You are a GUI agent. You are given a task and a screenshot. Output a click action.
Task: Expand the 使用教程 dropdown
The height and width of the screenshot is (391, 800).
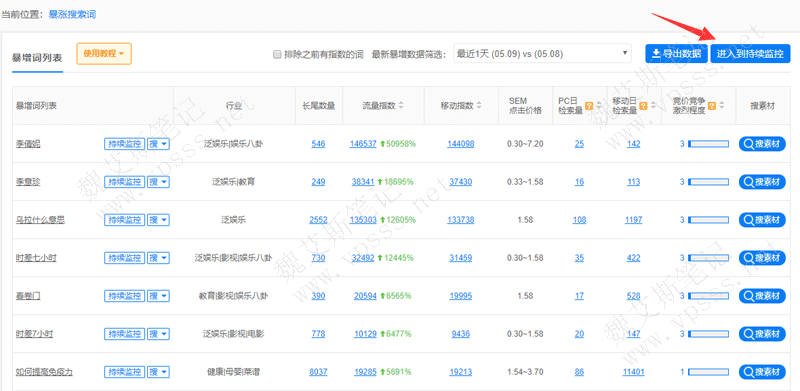click(x=104, y=54)
